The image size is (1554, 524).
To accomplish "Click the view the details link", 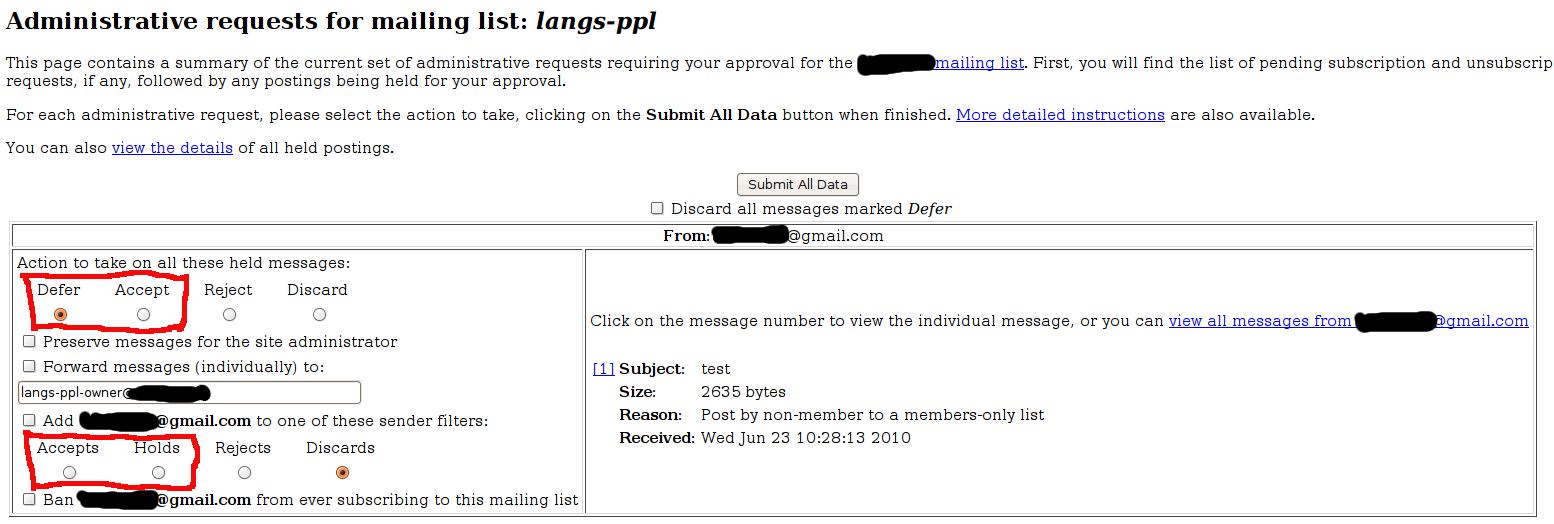I will pyautogui.click(x=172, y=149).
